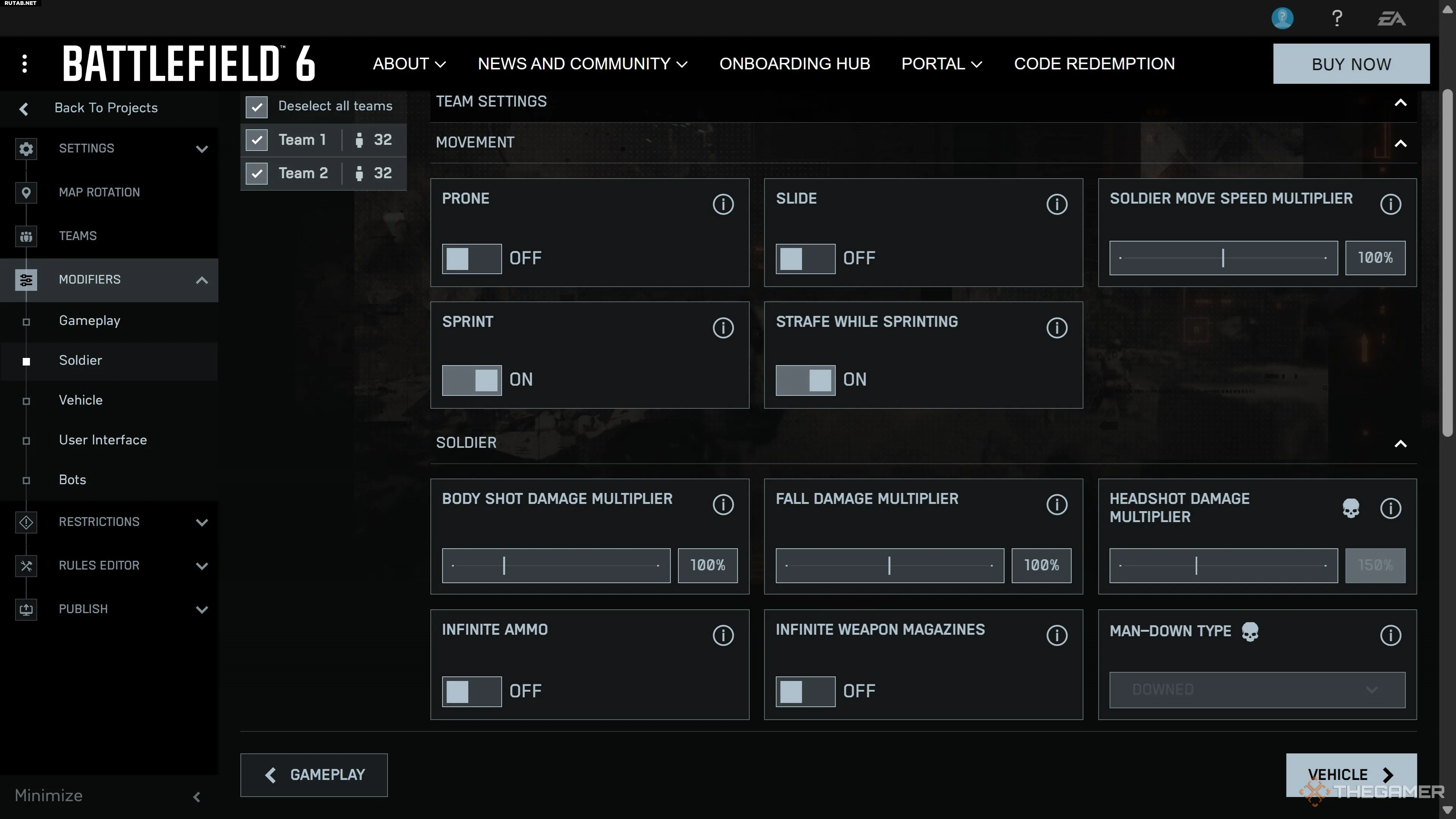The image size is (1456, 819).
Task: Open info for Soldier Move Speed Multiplier
Action: click(1390, 204)
